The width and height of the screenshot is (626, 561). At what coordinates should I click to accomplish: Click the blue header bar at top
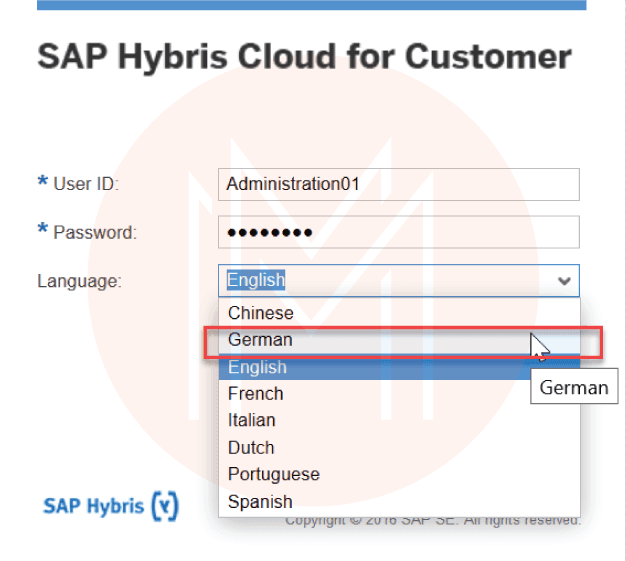point(311,5)
